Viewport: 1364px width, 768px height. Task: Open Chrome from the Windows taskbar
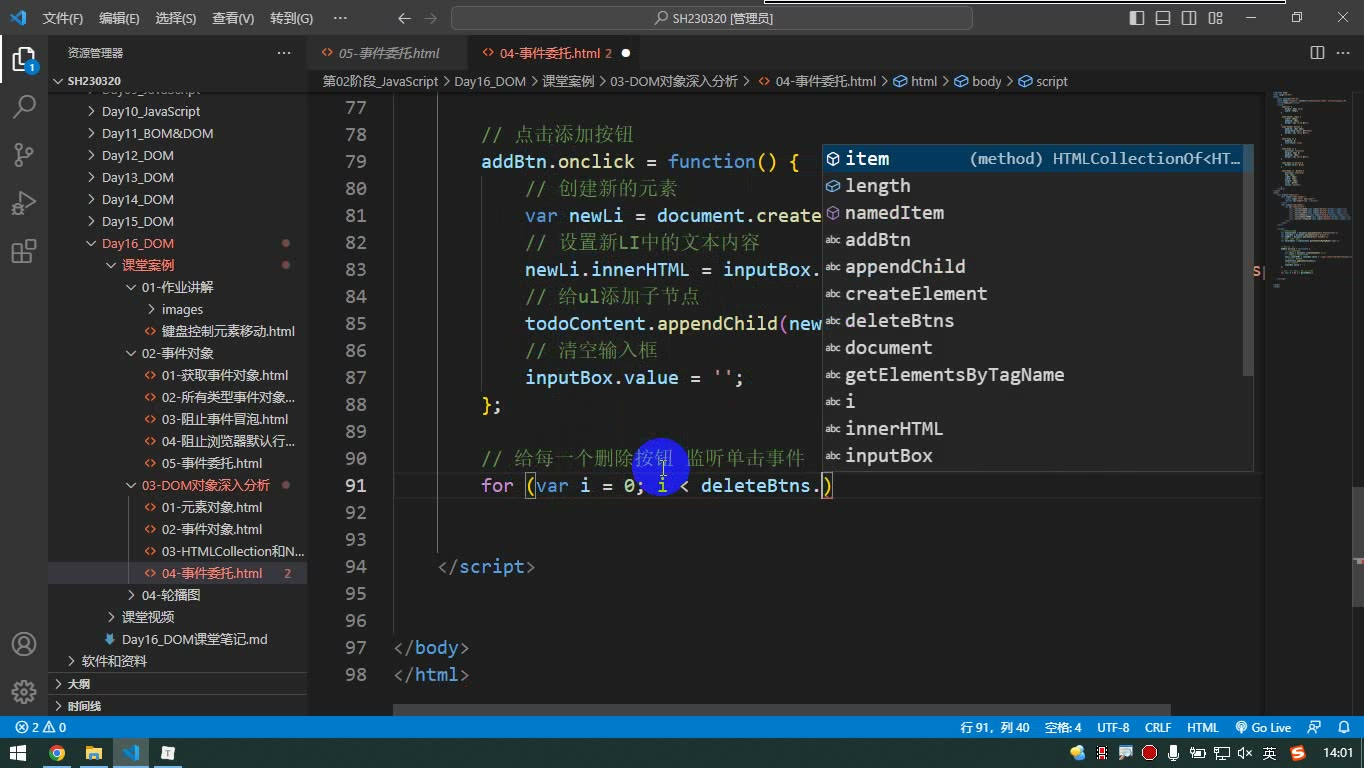[x=57, y=753]
